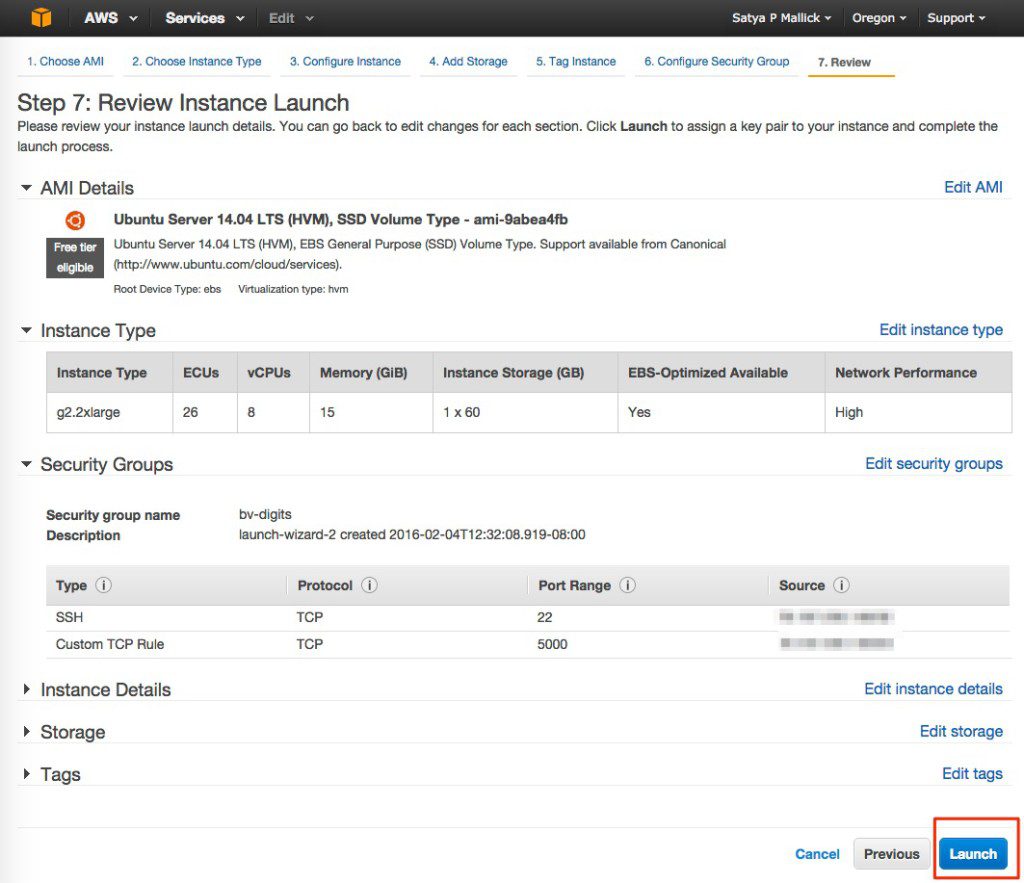Expand the Storage section

coord(27,731)
